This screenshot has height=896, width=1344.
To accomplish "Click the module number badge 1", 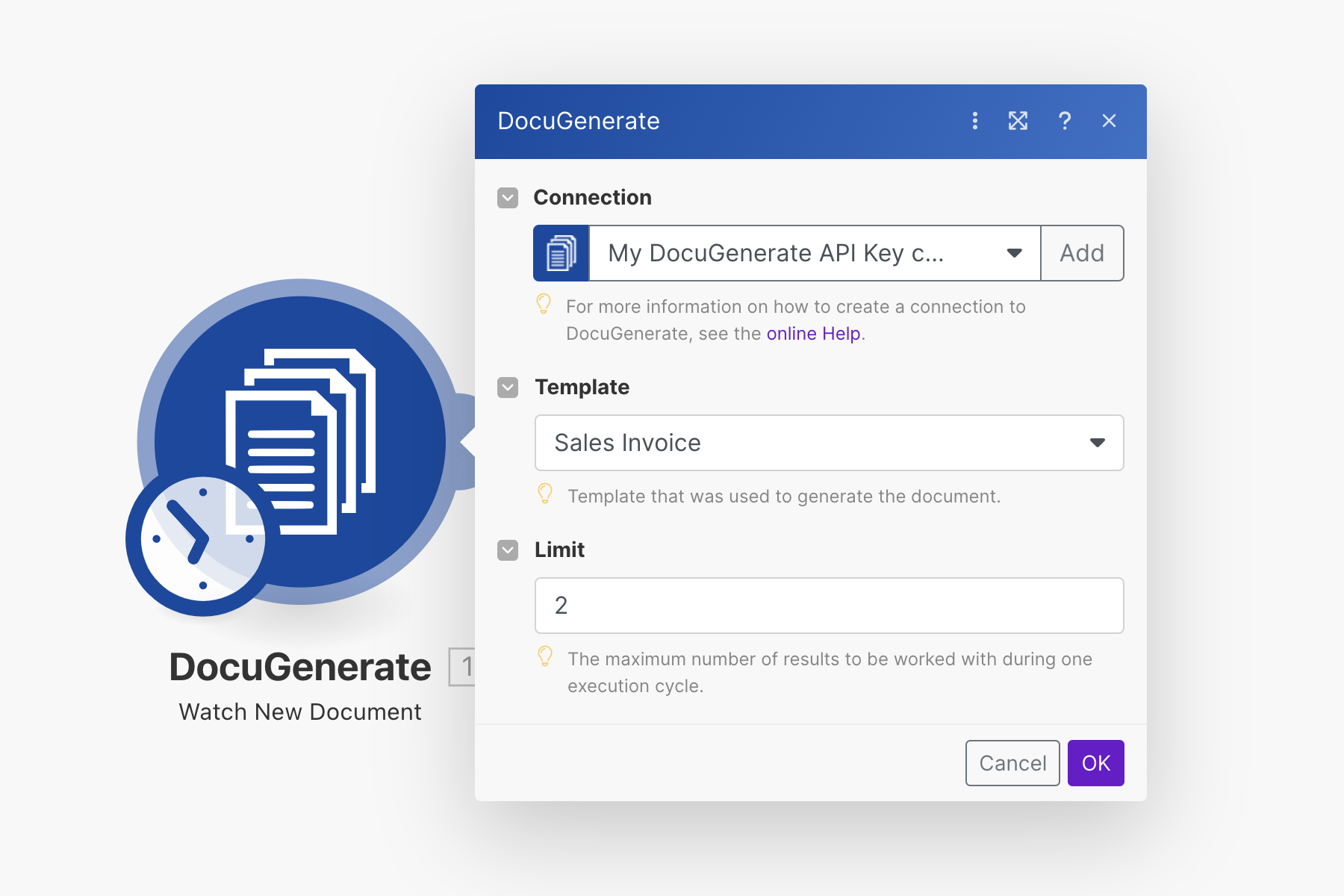I will coord(462,667).
